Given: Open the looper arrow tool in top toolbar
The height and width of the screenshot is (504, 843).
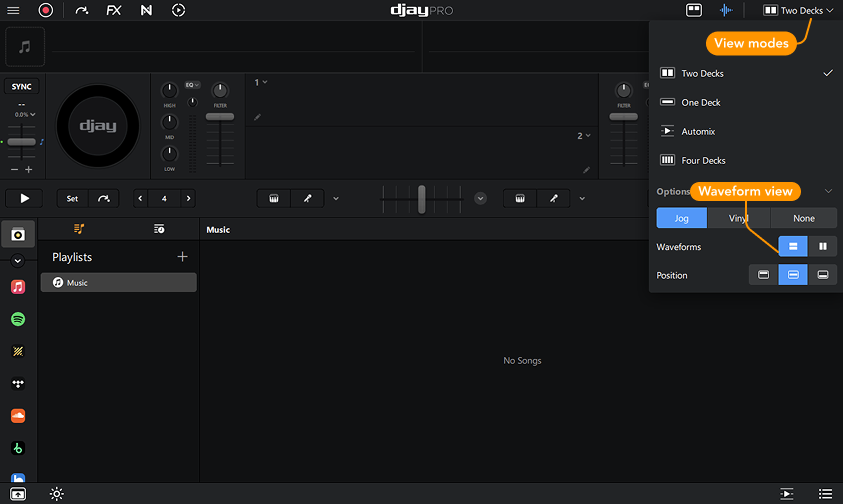Looking at the screenshot, I should pos(82,10).
